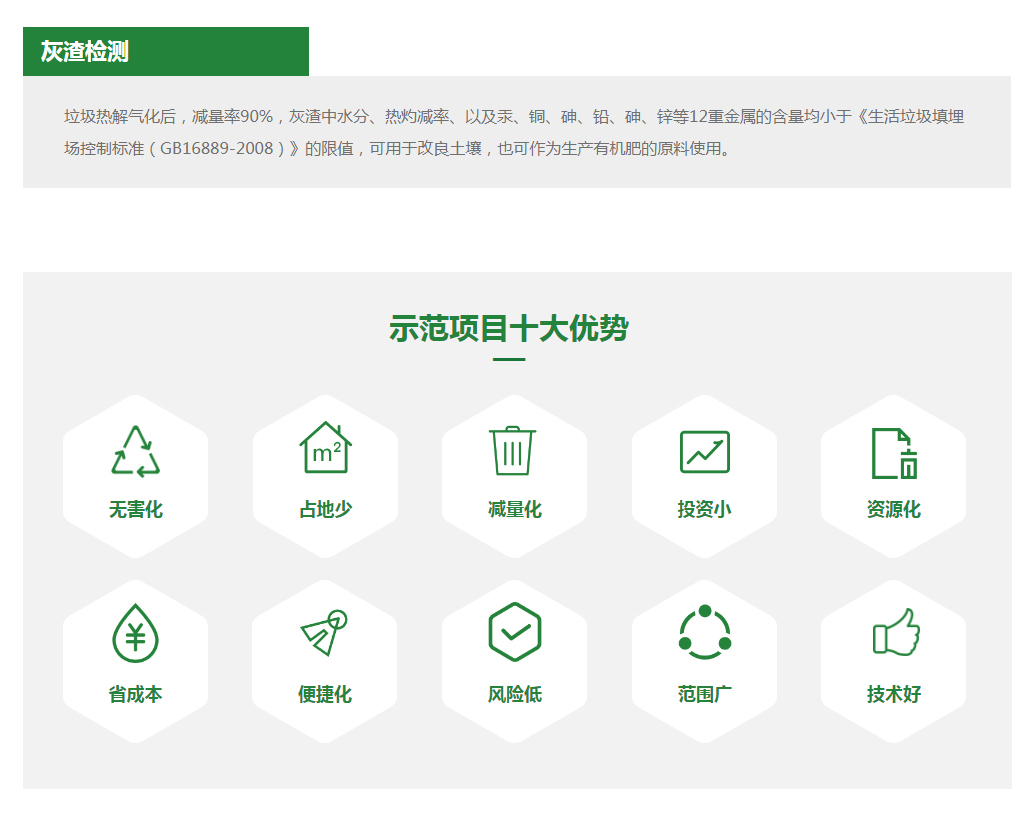Click the ash residue description paragraph
The height and width of the screenshot is (813, 1035).
[514, 133]
